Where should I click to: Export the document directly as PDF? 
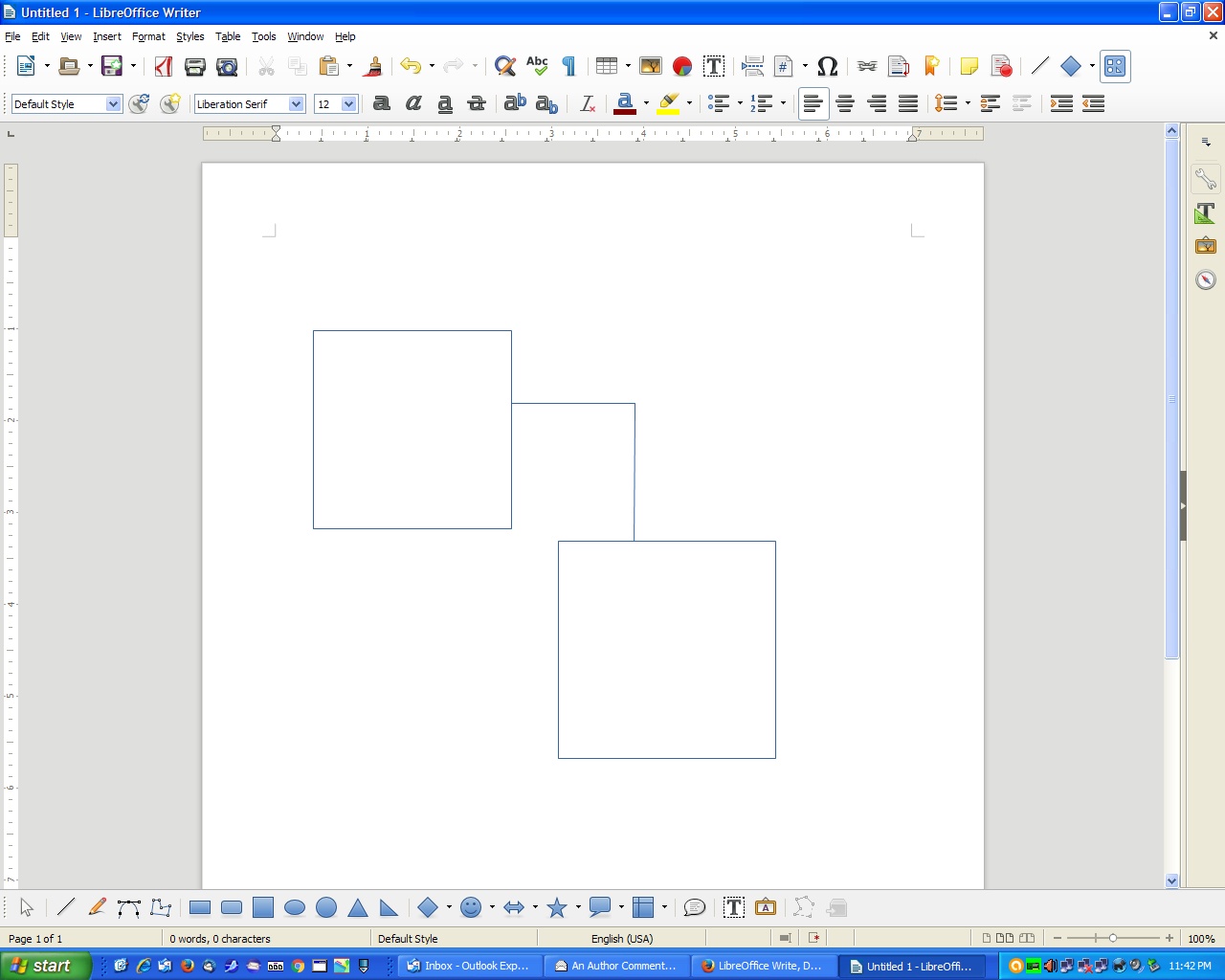point(162,66)
